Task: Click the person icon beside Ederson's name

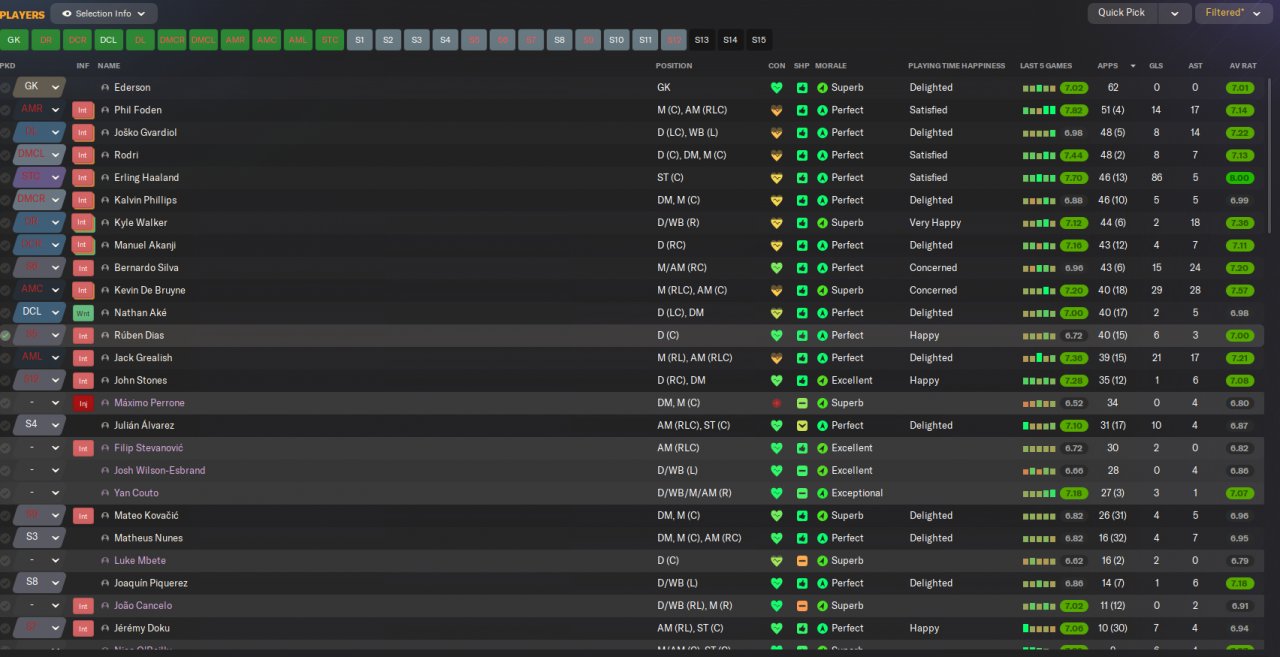Action: tap(106, 88)
